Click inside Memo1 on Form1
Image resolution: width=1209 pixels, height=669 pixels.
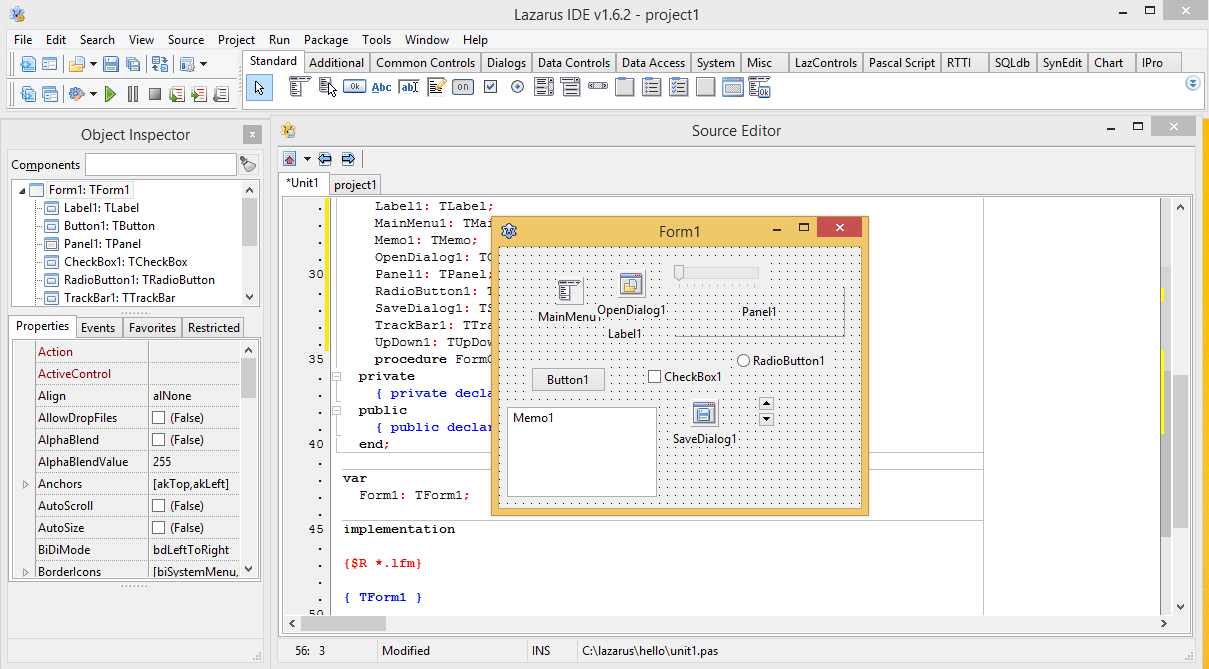tap(582, 452)
